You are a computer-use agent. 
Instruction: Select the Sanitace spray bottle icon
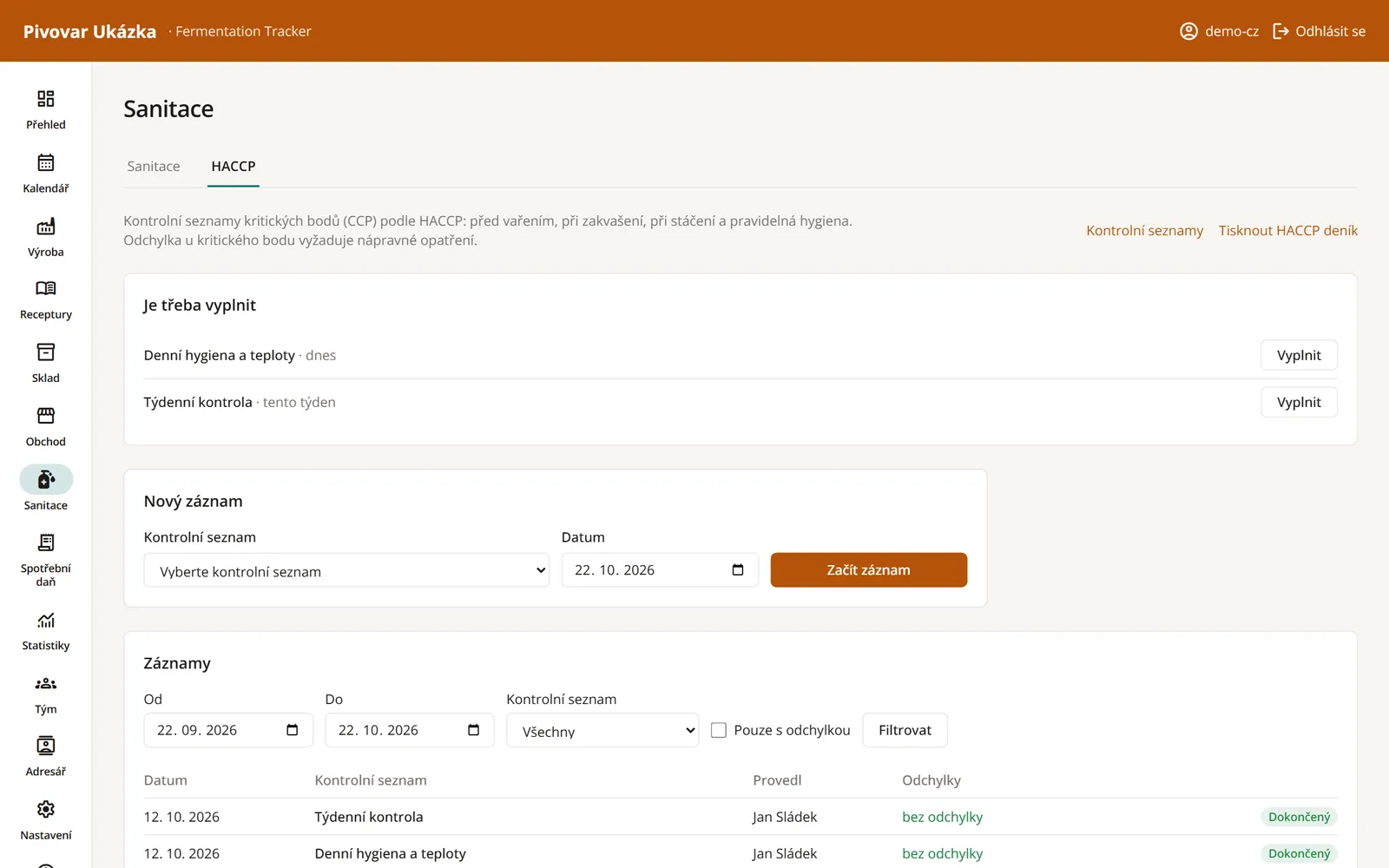(x=46, y=479)
